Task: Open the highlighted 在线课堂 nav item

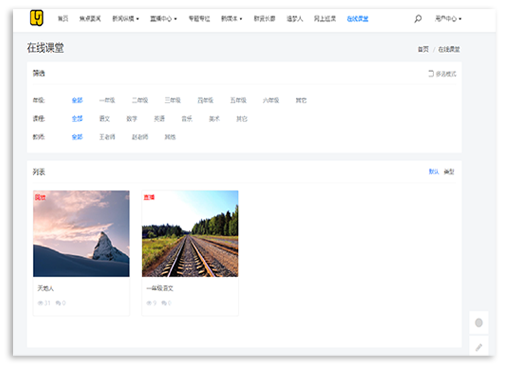Action: 357,19
